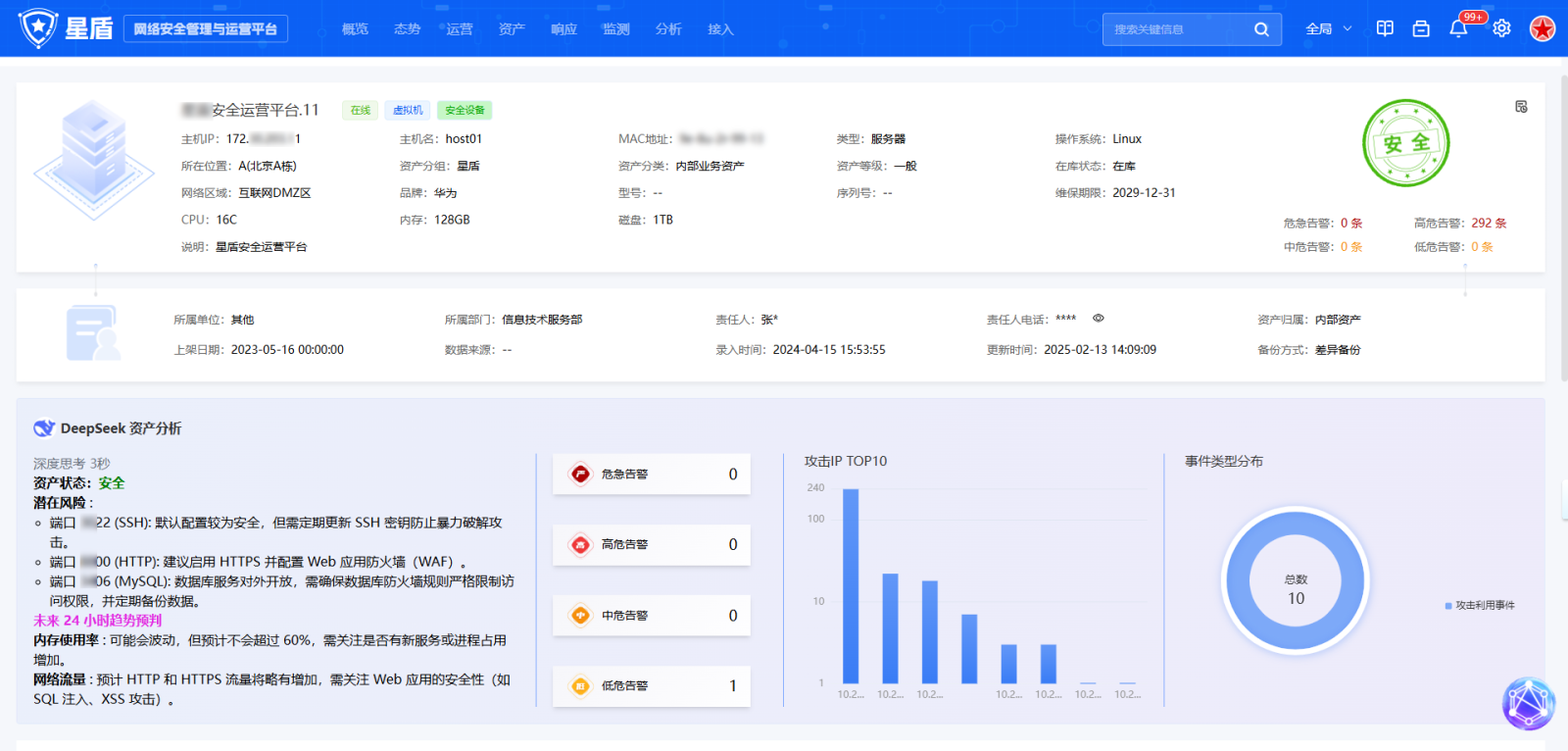Screen dimensions: 1568x751
Task: Open the documentation book icon
Action: pos(1385,28)
